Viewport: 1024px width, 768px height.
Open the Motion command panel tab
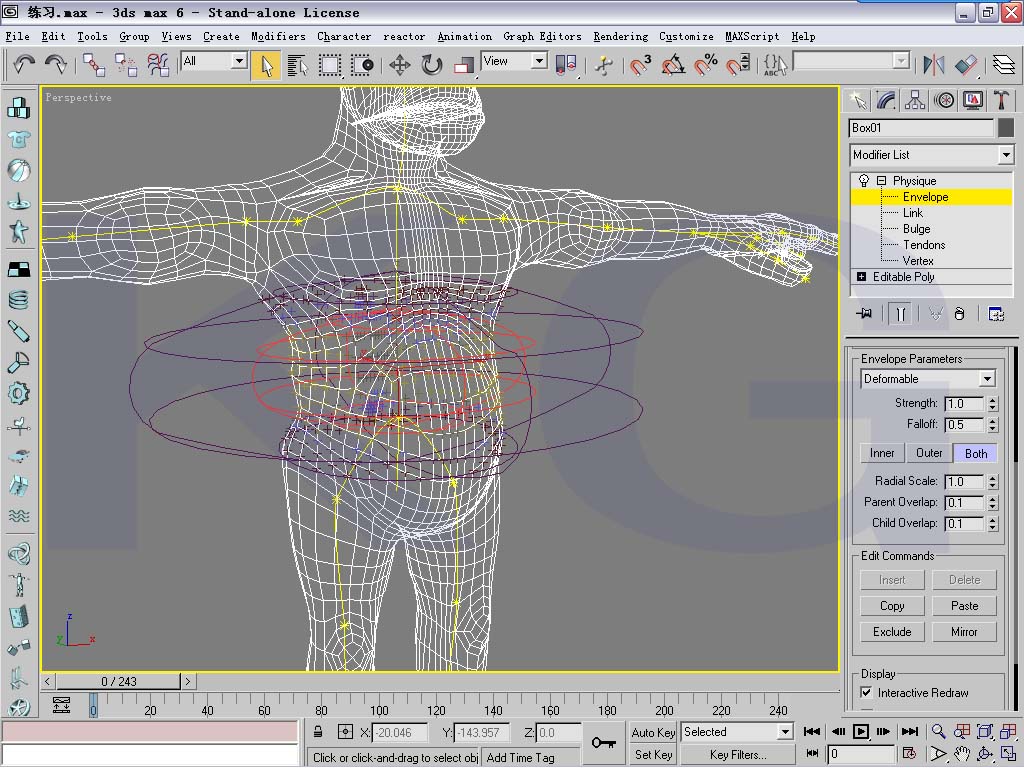coord(944,100)
